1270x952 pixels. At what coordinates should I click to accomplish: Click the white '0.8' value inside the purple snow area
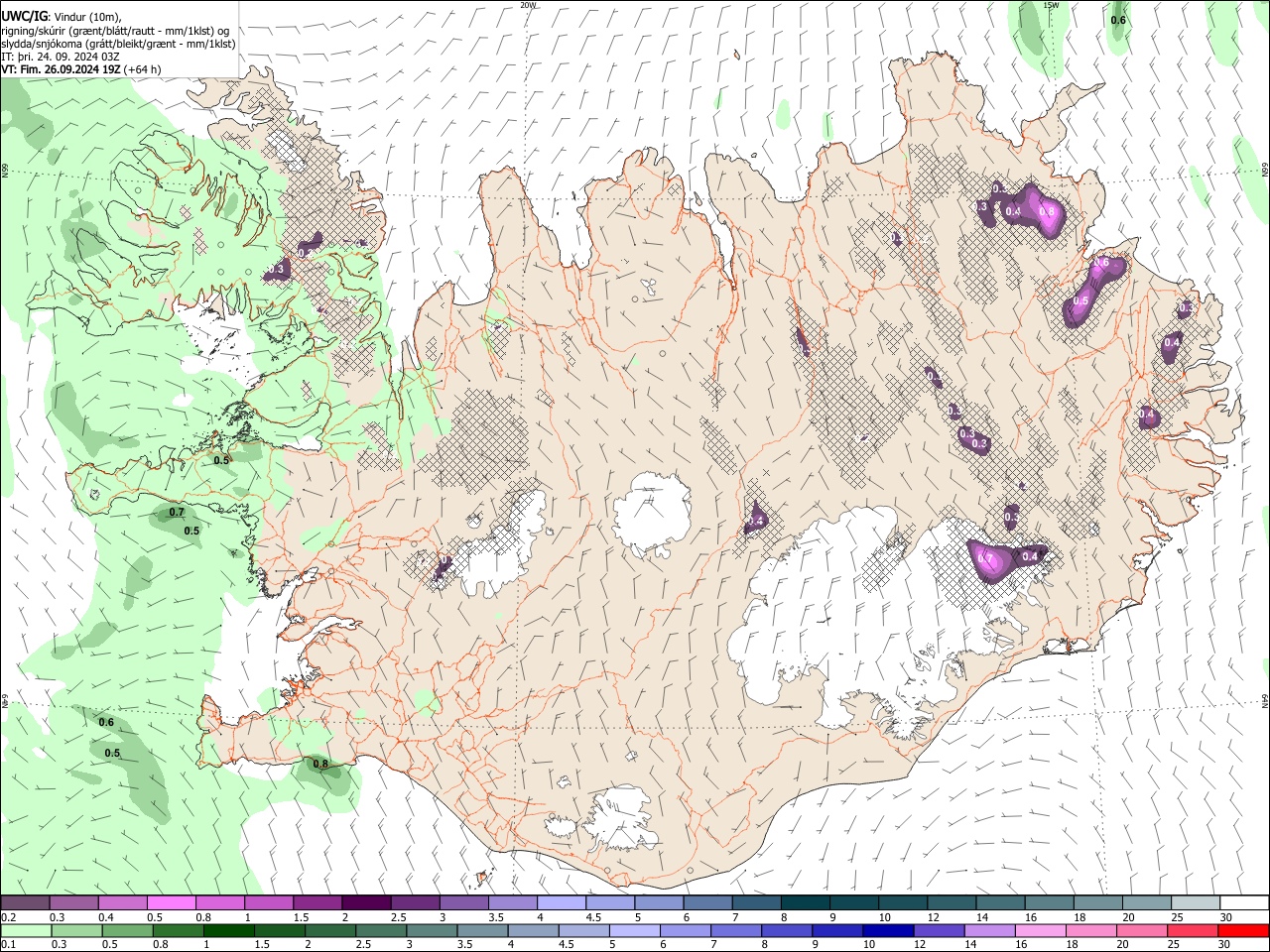(1046, 211)
